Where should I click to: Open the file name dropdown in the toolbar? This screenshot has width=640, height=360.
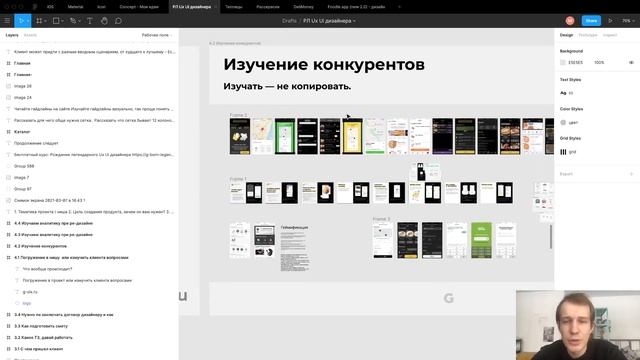(354, 21)
